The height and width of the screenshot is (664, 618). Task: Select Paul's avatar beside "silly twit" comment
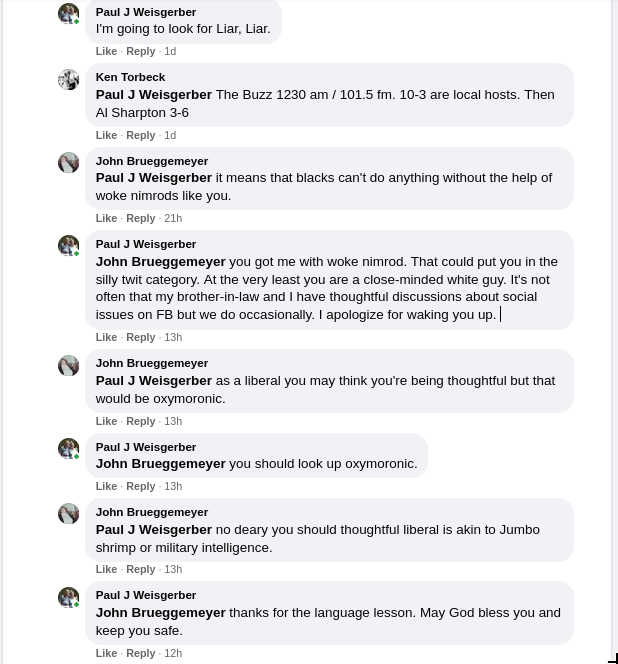pyautogui.click(x=68, y=245)
